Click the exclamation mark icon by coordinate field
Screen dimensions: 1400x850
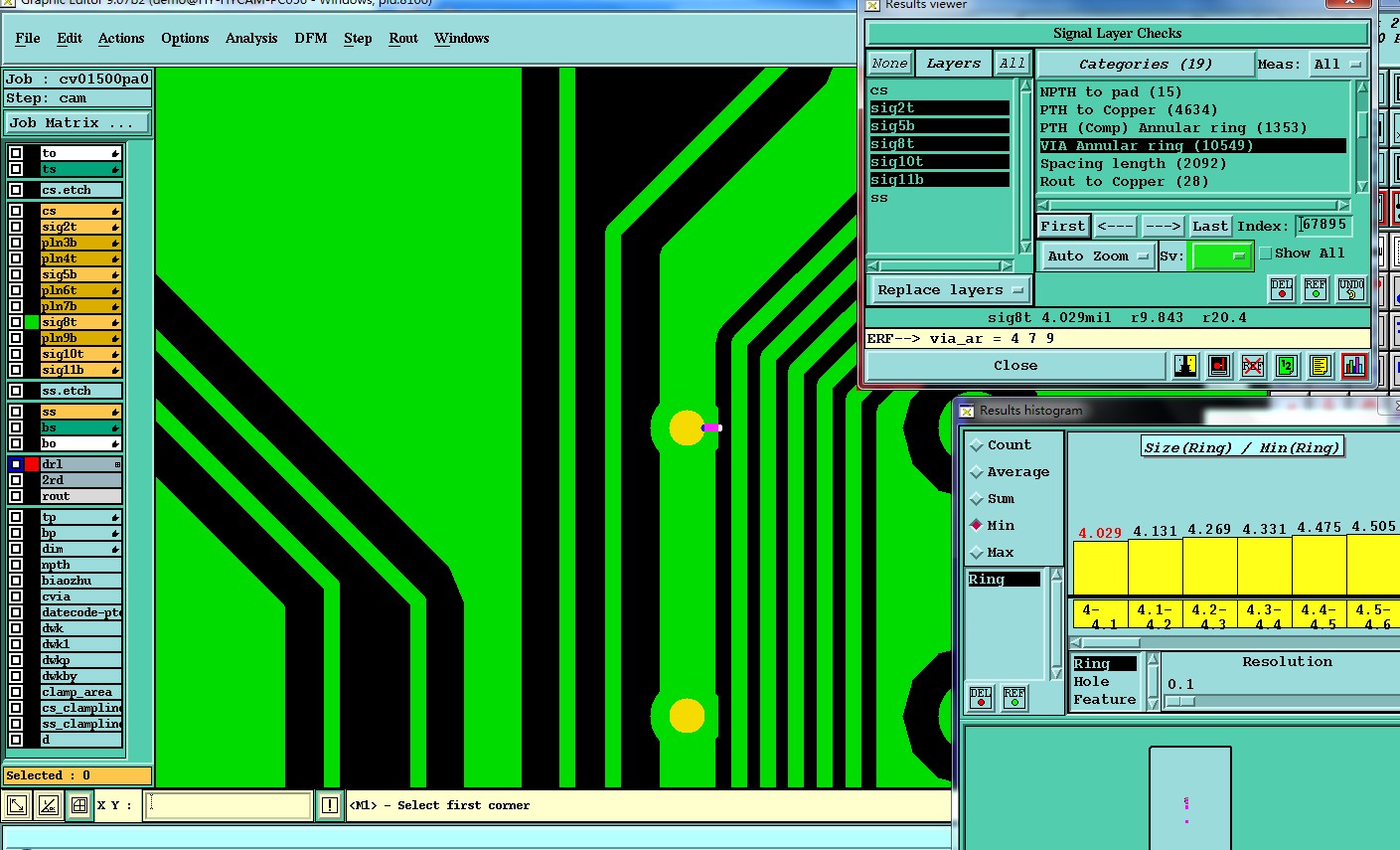(330, 805)
